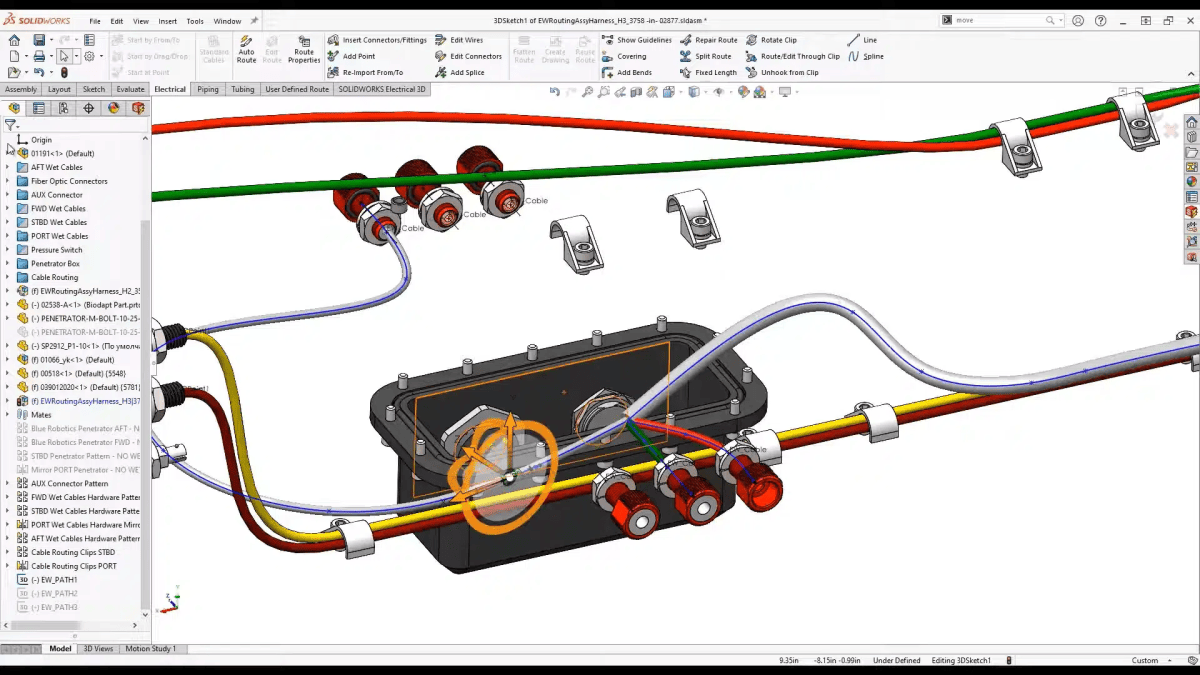Image resolution: width=1200 pixels, height=675 pixels.
Task: Expand the Mates tree node
Action: click(x=8, y=414)
